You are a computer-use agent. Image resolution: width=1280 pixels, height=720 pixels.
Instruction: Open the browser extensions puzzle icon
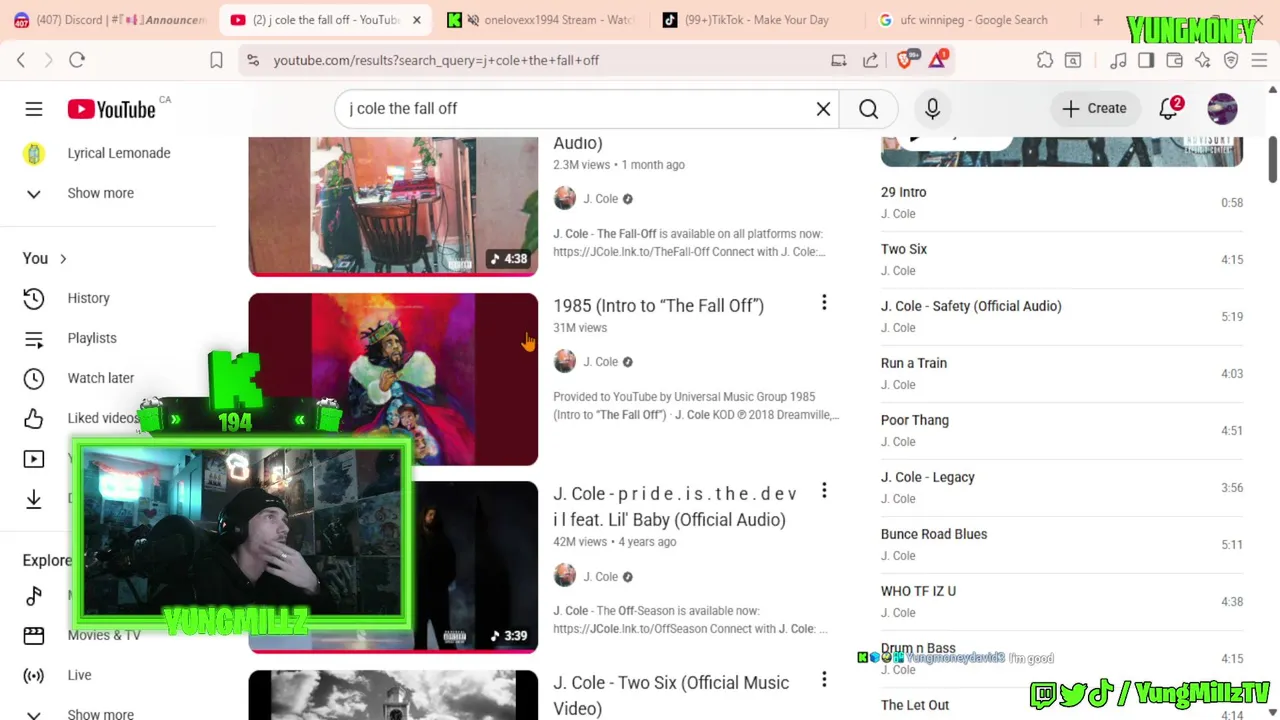point(1045,60)
